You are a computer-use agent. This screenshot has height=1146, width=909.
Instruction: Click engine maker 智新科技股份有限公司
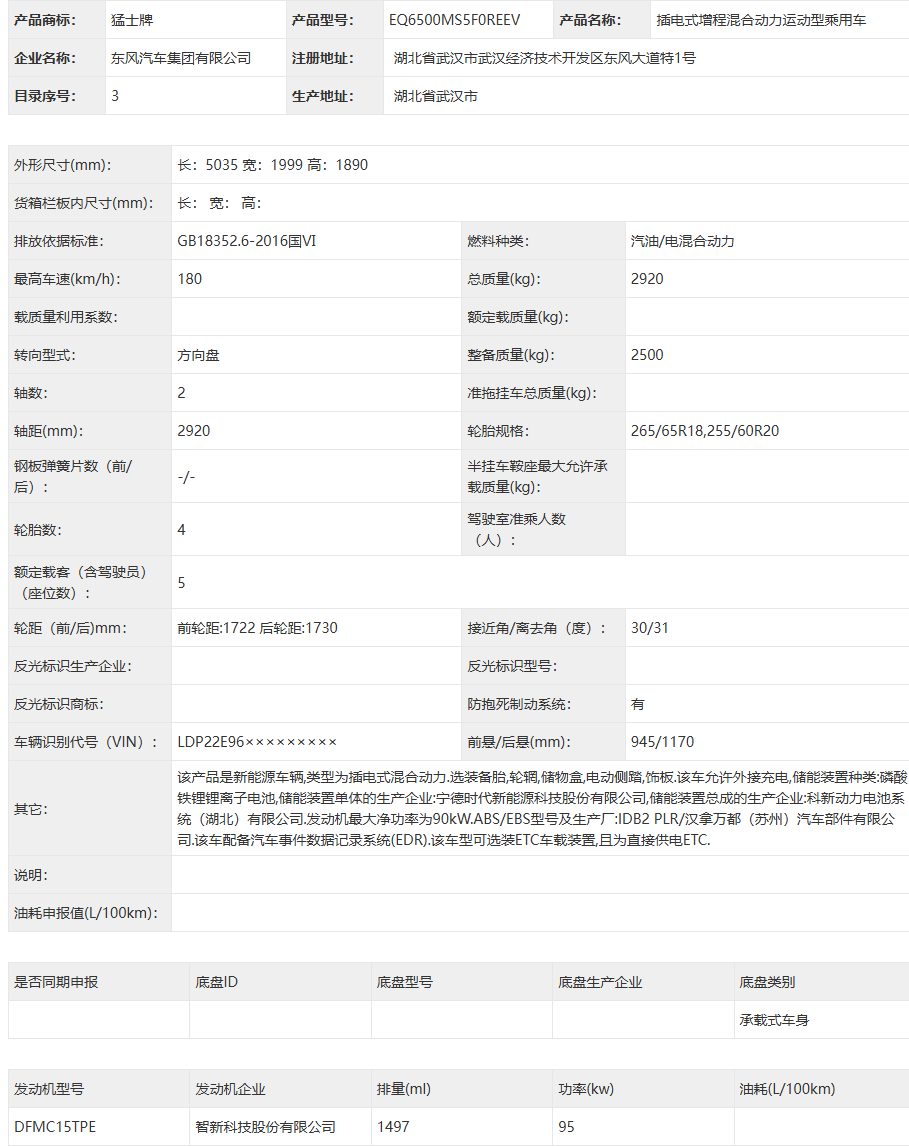click(x=266, y=1127)
